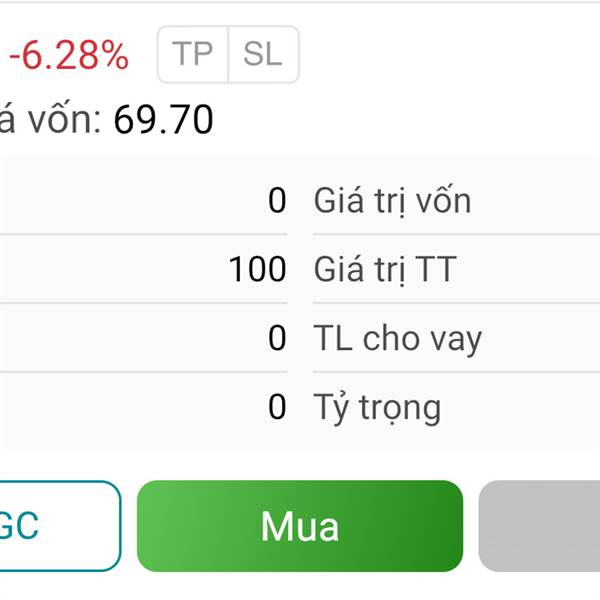
Task: Tap the cost price value 69.70
Action: click(163, 121)
